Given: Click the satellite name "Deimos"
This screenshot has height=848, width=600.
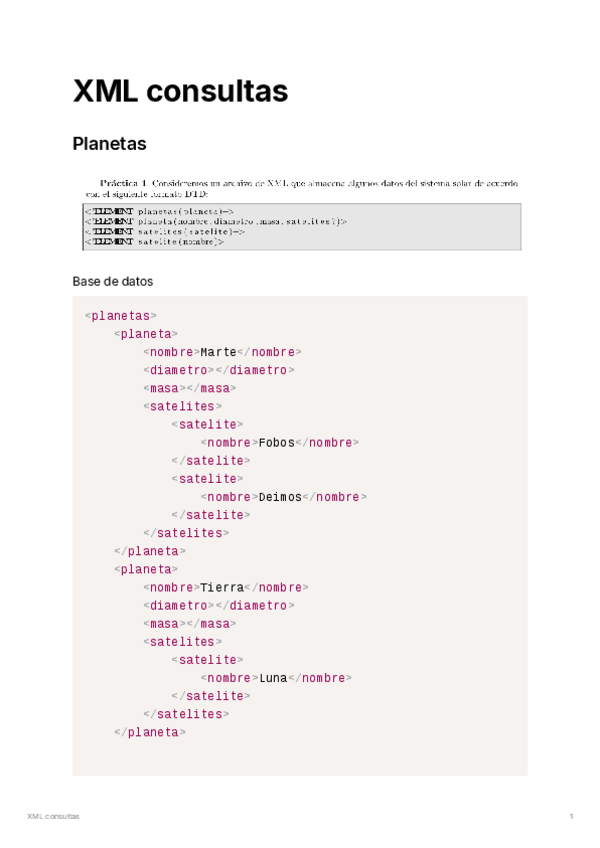Looking at the screenshot, I should pyautogui.click(x=279, y=496).
